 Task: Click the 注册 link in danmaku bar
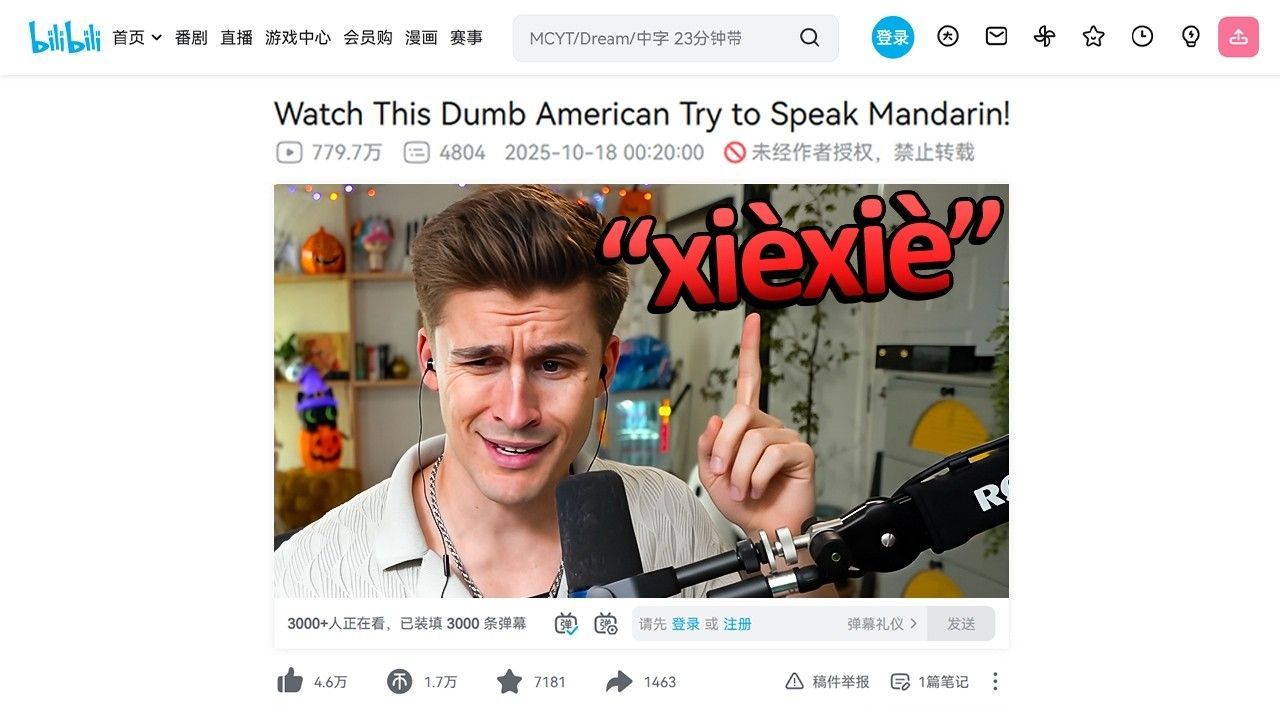click(737, 623)
